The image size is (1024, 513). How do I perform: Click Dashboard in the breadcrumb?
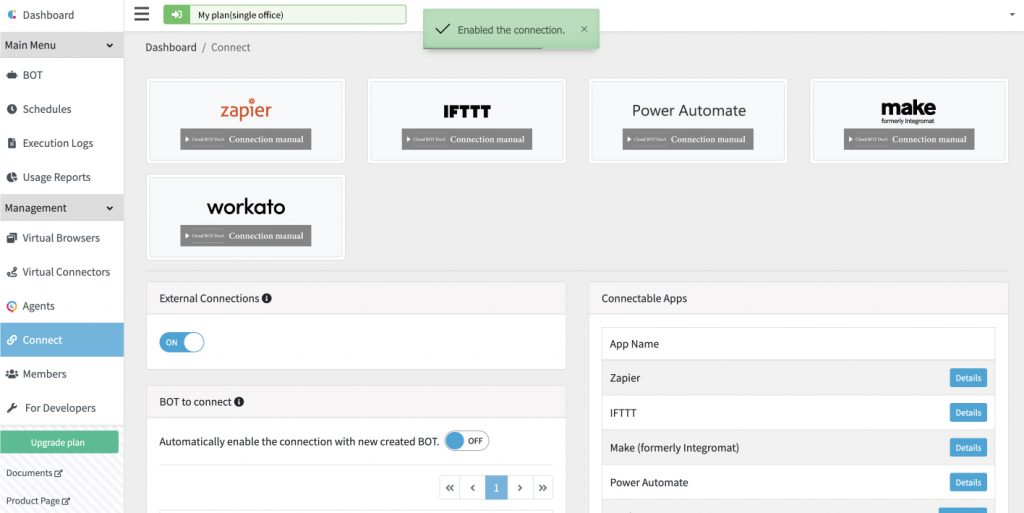click(x=171, y=47)
